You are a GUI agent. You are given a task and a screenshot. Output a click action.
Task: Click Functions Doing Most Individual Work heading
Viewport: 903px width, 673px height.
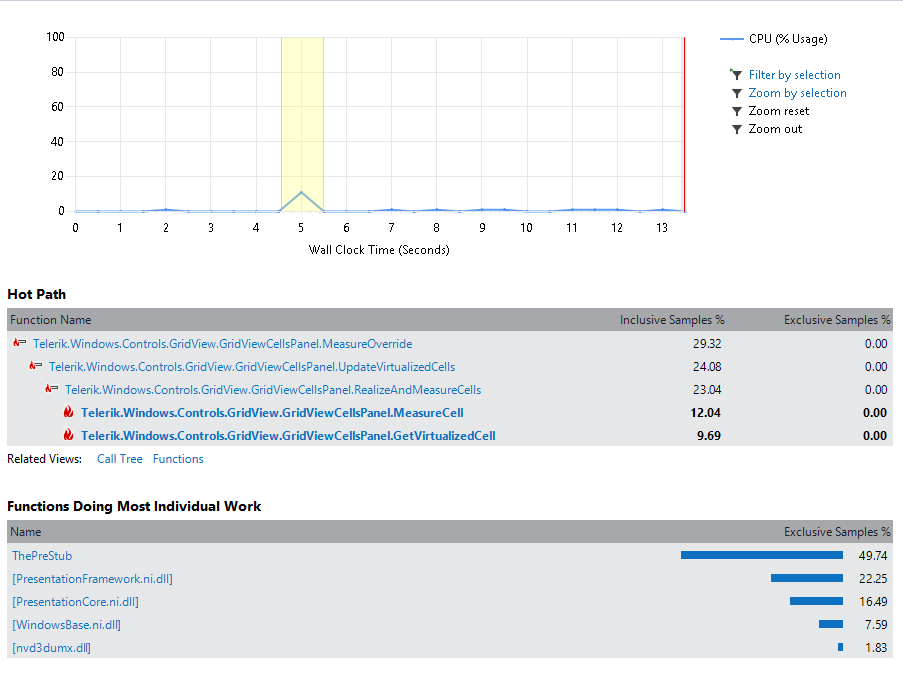[134, 506]
